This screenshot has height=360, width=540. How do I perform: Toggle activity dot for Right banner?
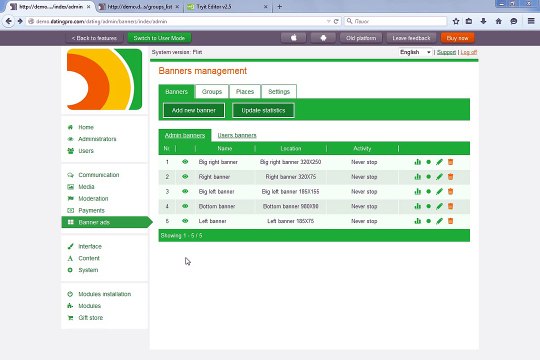tap(428, 177)
